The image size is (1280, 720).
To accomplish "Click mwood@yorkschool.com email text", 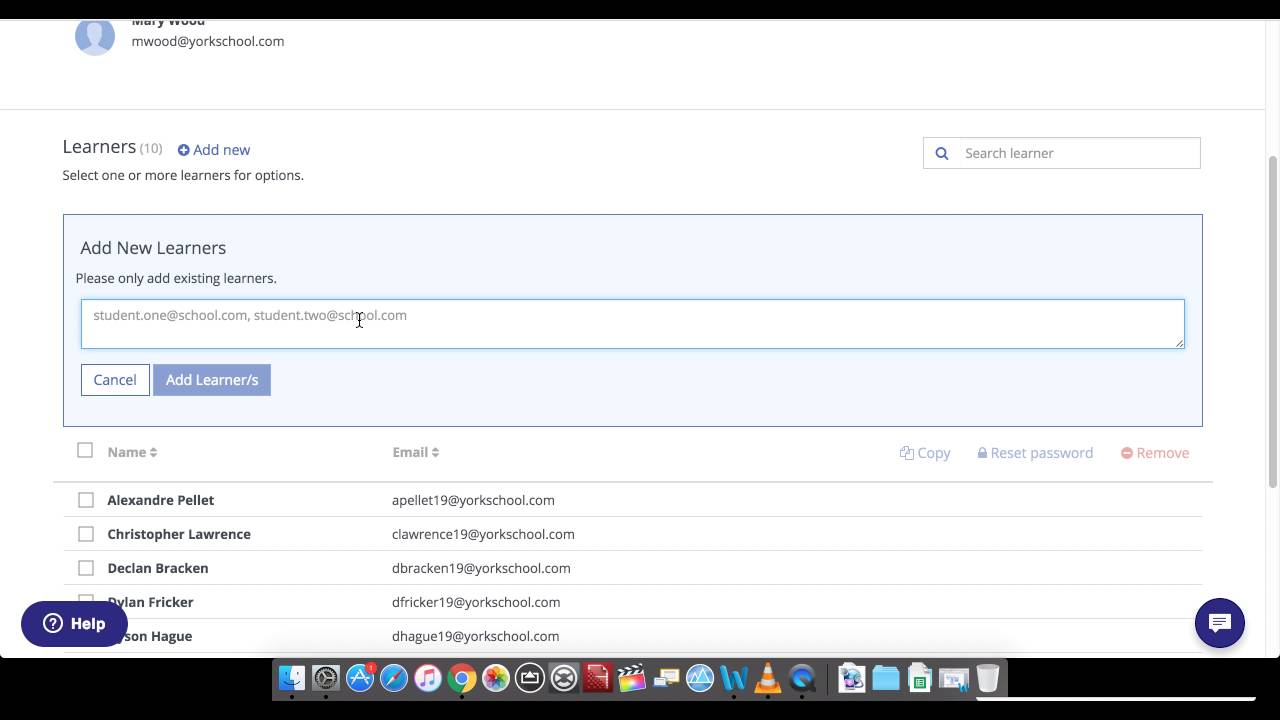I will (x=208, y=41).
